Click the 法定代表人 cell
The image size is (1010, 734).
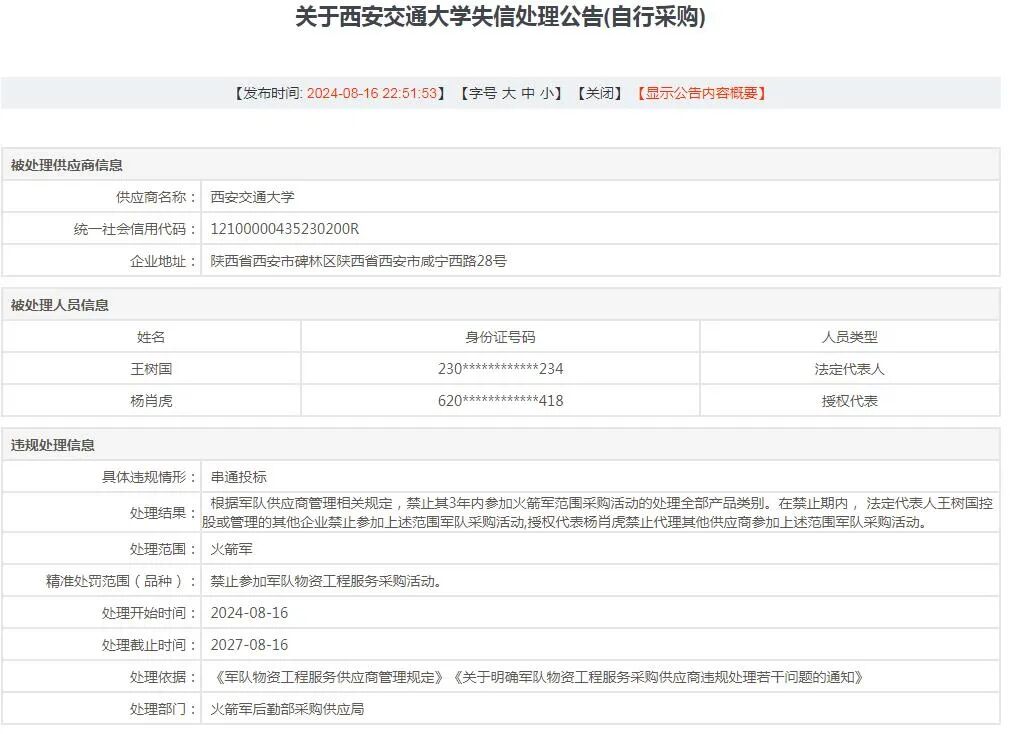coord(850,369)
